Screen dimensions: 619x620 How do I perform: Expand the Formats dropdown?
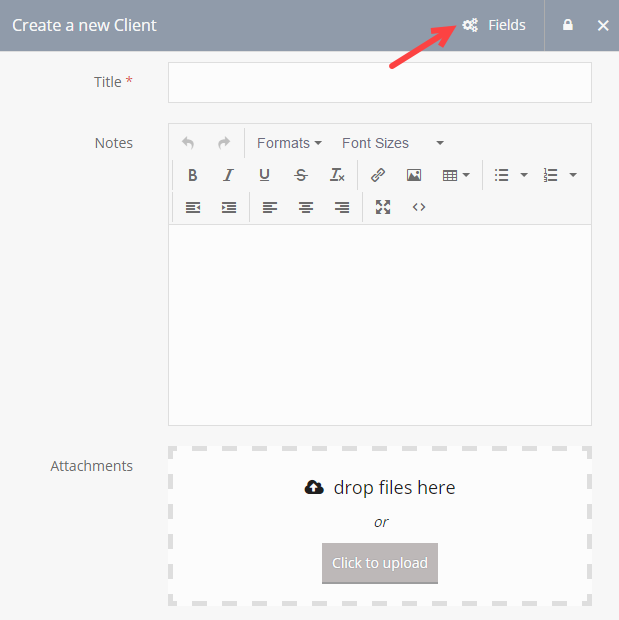pyautogui.click(x=289, y=143)
